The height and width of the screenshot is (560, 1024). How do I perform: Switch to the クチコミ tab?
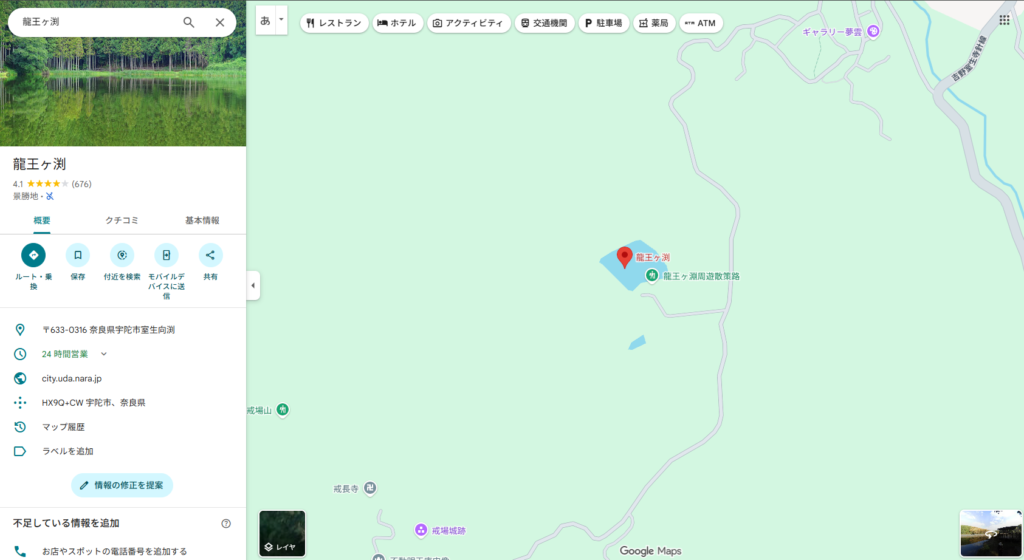click(x=122, y=220)
